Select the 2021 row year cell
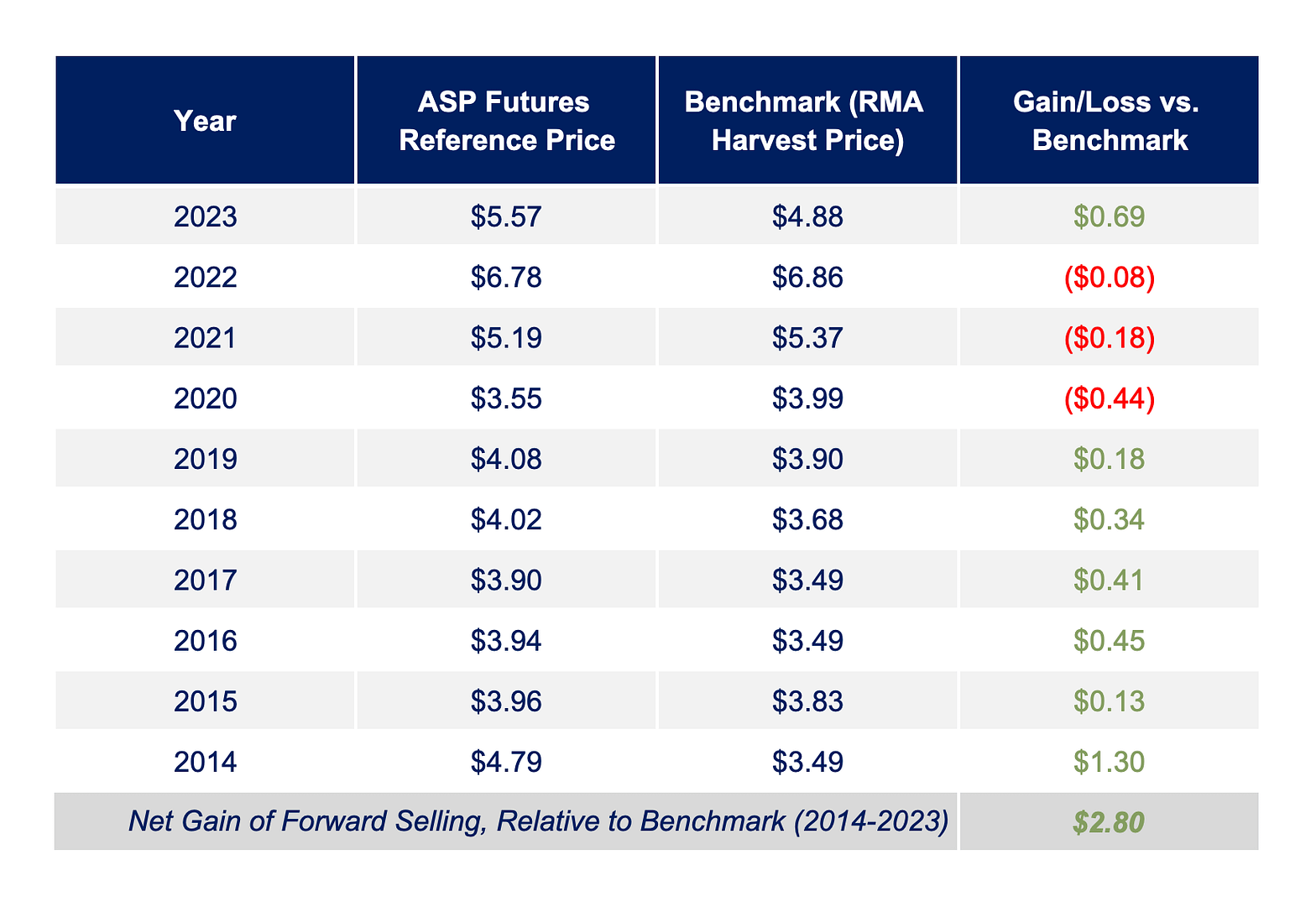The height and width of the screenshot is (906, 1316). point(205,338)
